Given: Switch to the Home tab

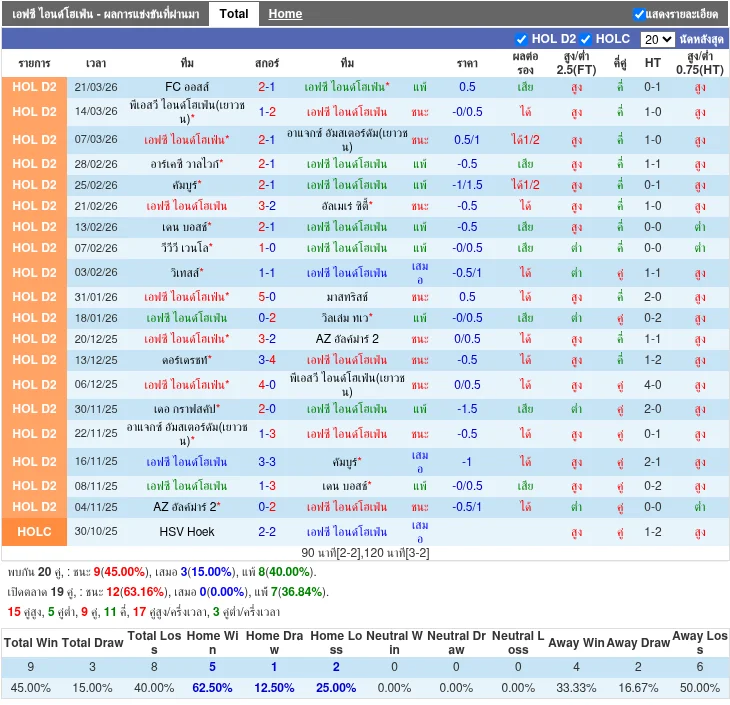Looking at the screenshot, I should (285, 14).
